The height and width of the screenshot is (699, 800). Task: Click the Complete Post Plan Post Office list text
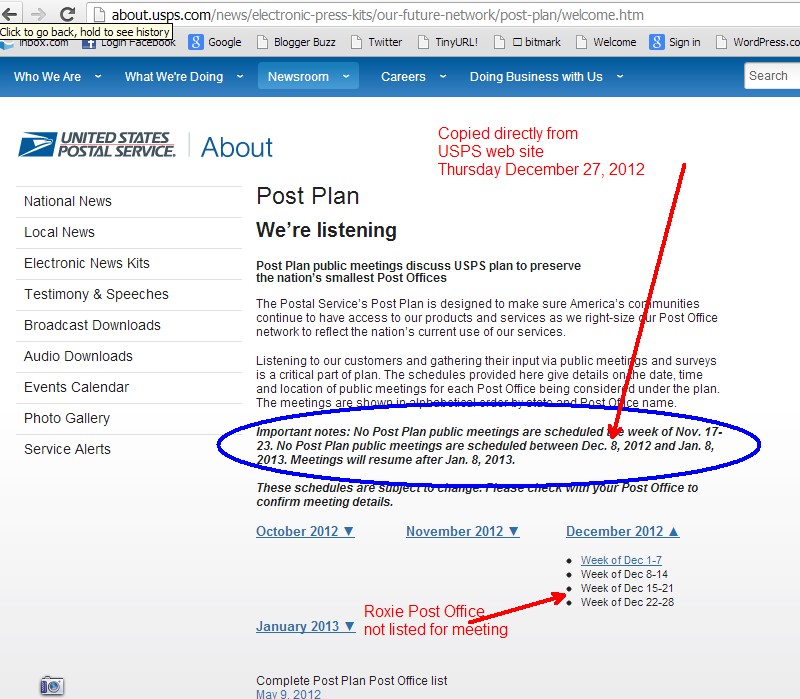coord(352,681)
